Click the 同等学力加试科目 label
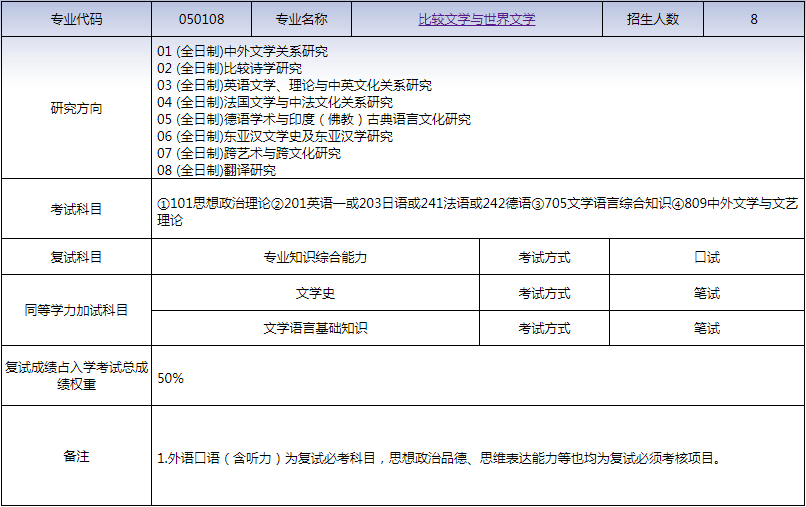Image resolution: width=806 pixels, height=507 pixels. [76, 310]
